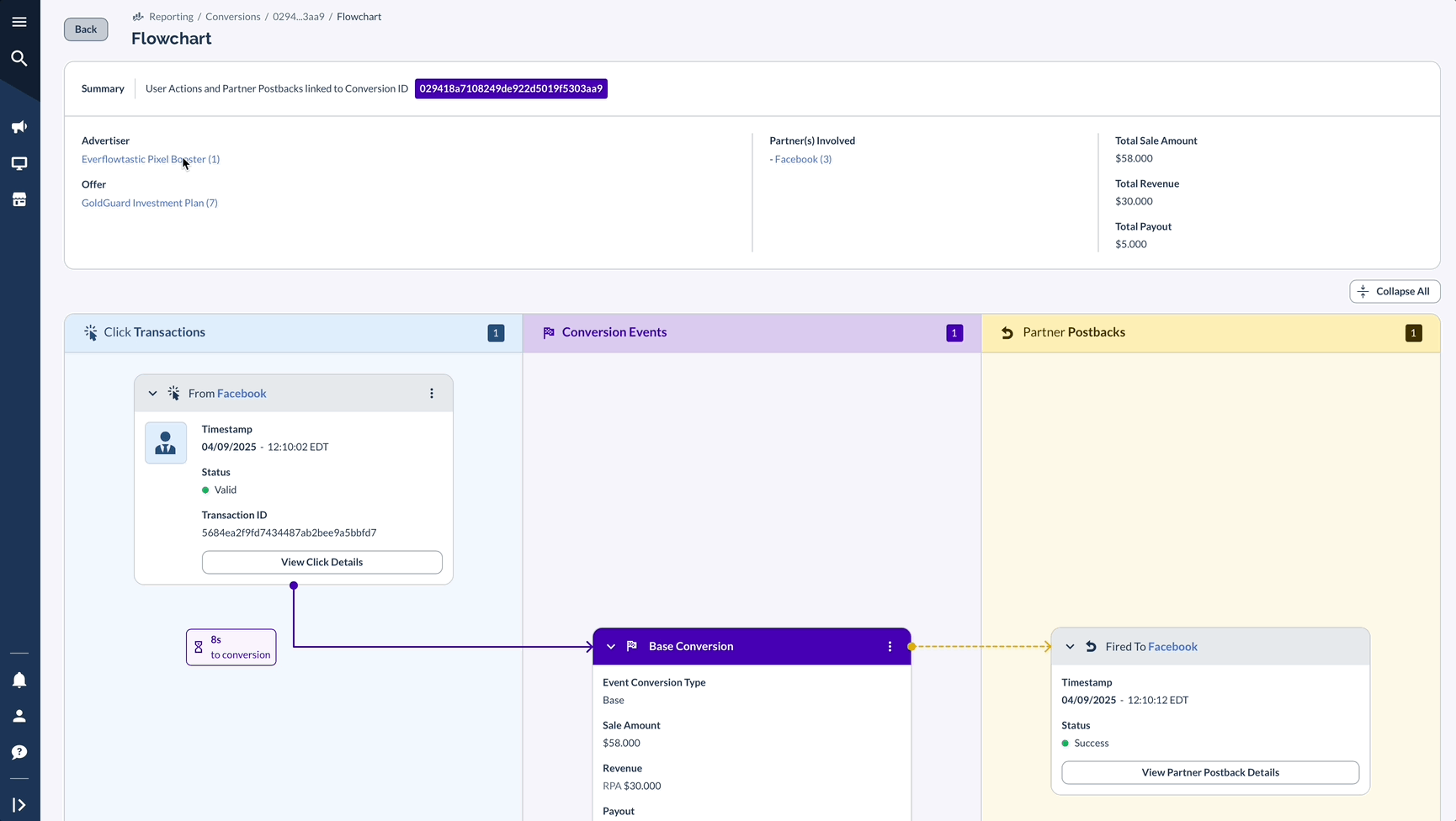Collapse the From Facebook click card
Image resolution: width=1456 pixels, height=821 pixels.
(152, 393)
